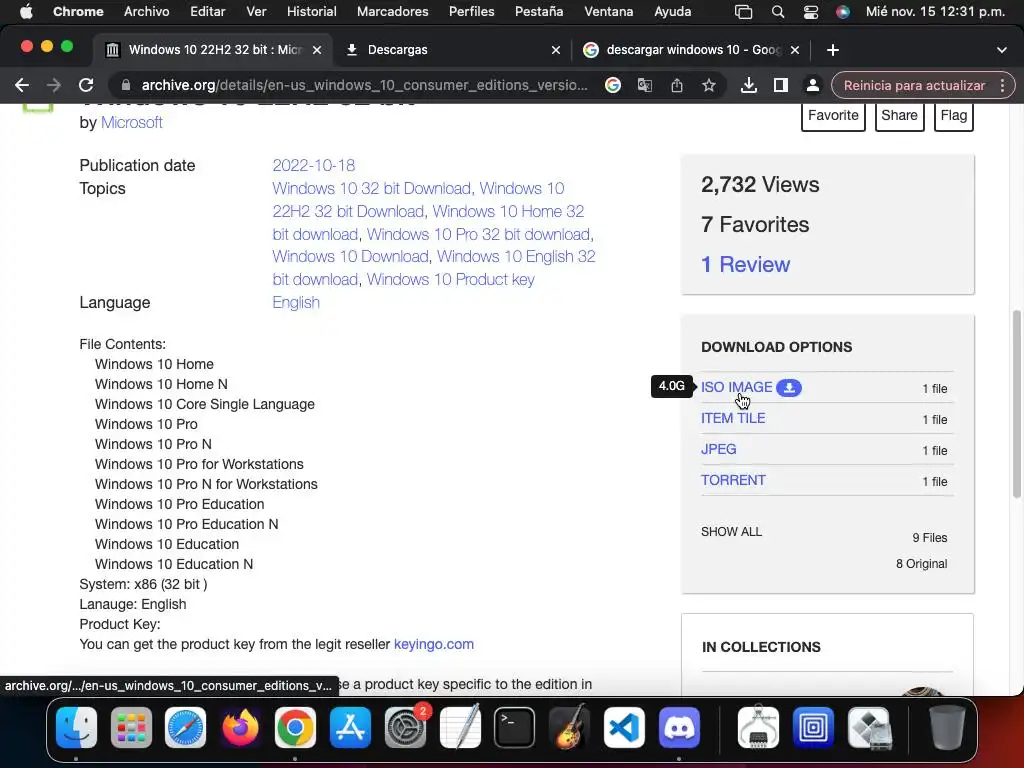Open Visual Studio Code in the Dock
This screenshot has width=1024, height=768.
click(x=624, y=727)
